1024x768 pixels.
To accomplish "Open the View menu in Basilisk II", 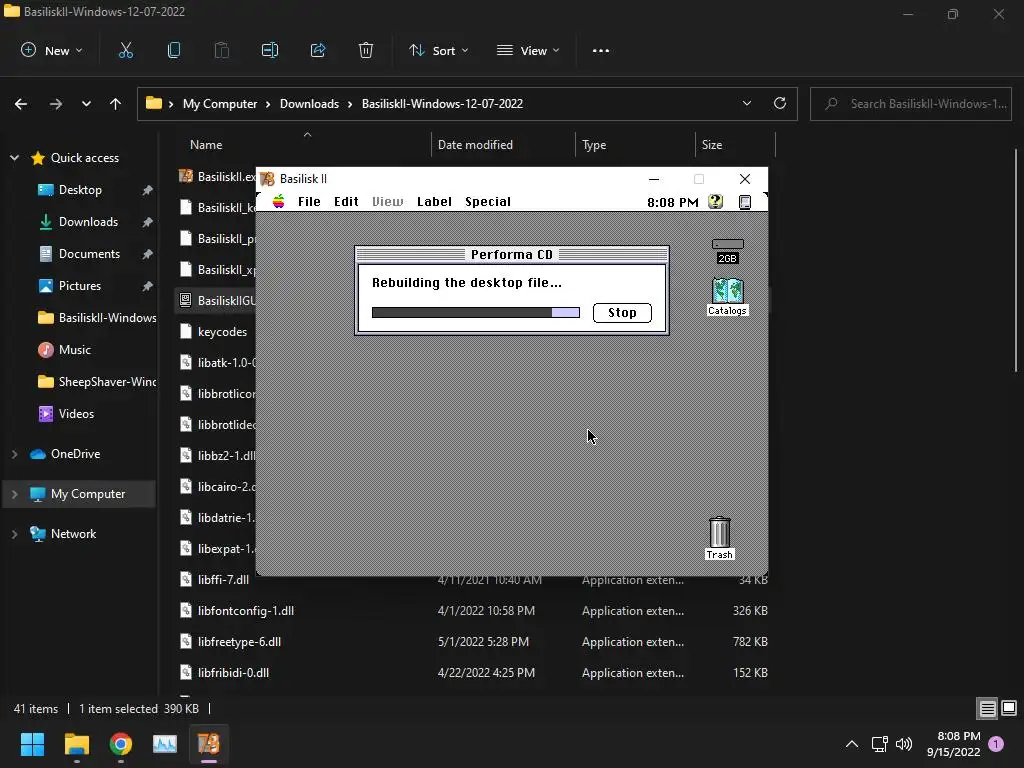I will tap(388, 202).
